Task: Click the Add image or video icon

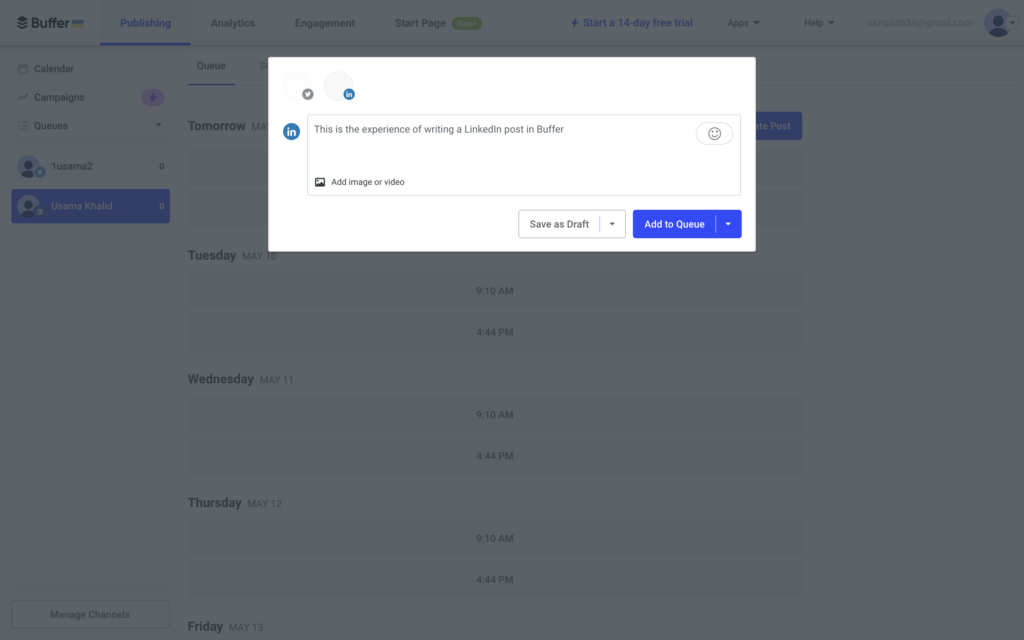Action: pos(320,182)
